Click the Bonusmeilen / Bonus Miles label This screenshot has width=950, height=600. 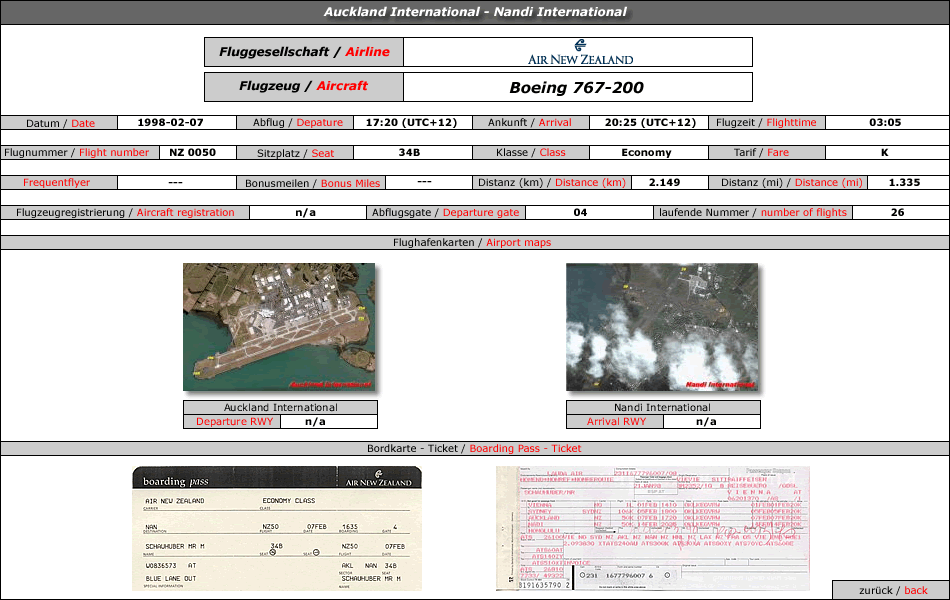(311, 183)
